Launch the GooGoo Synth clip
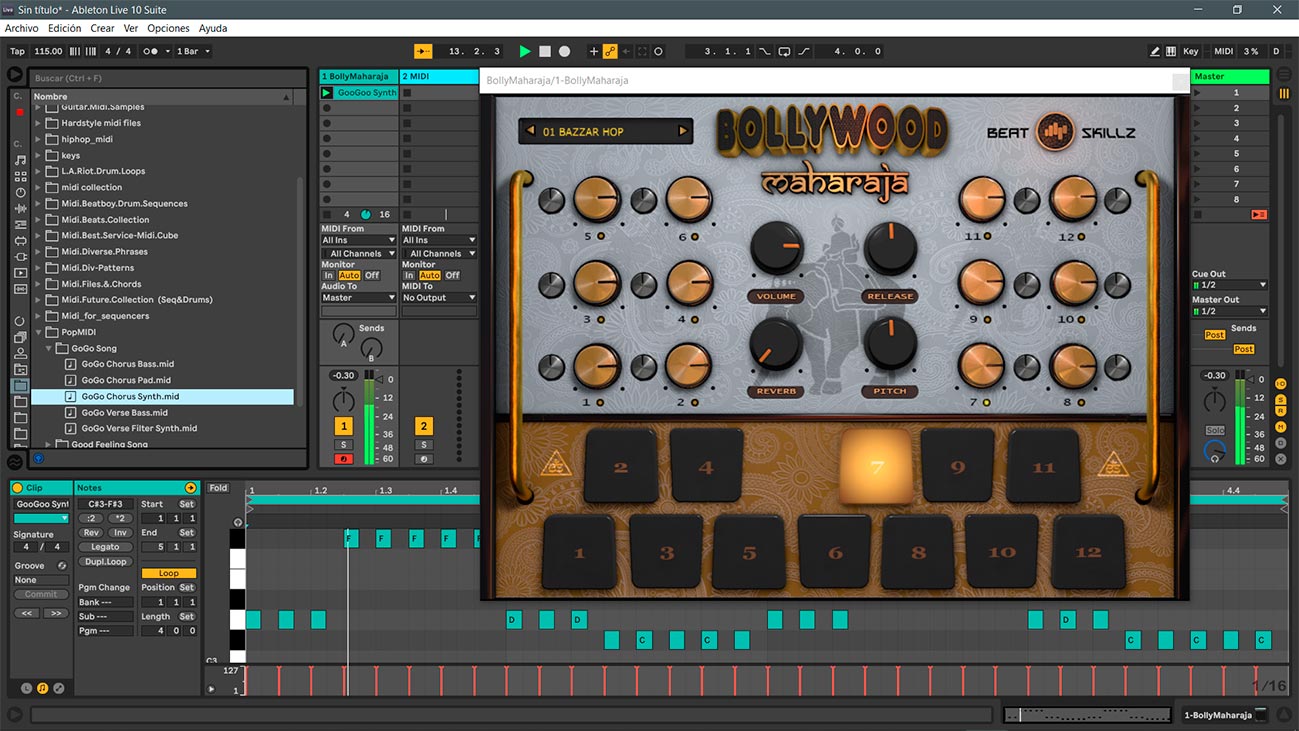Screen dimensions: 1299x731 click(x=326, y=93)
